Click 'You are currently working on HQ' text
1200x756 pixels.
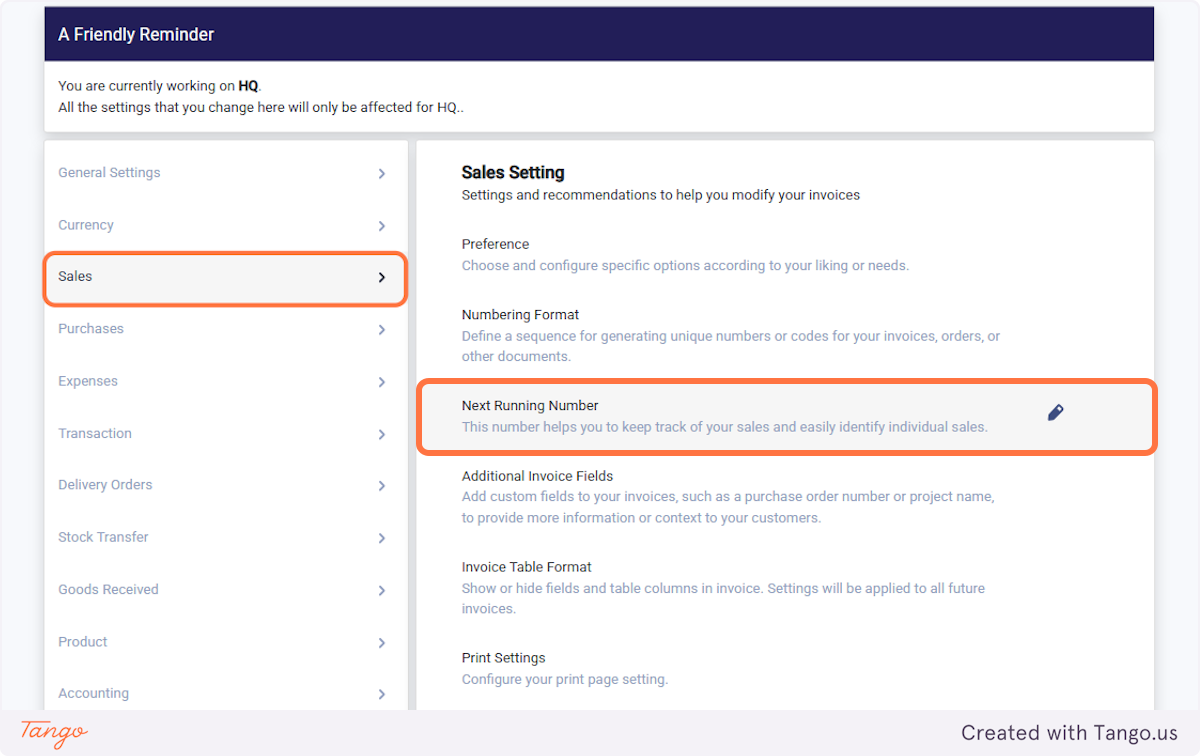159,86
